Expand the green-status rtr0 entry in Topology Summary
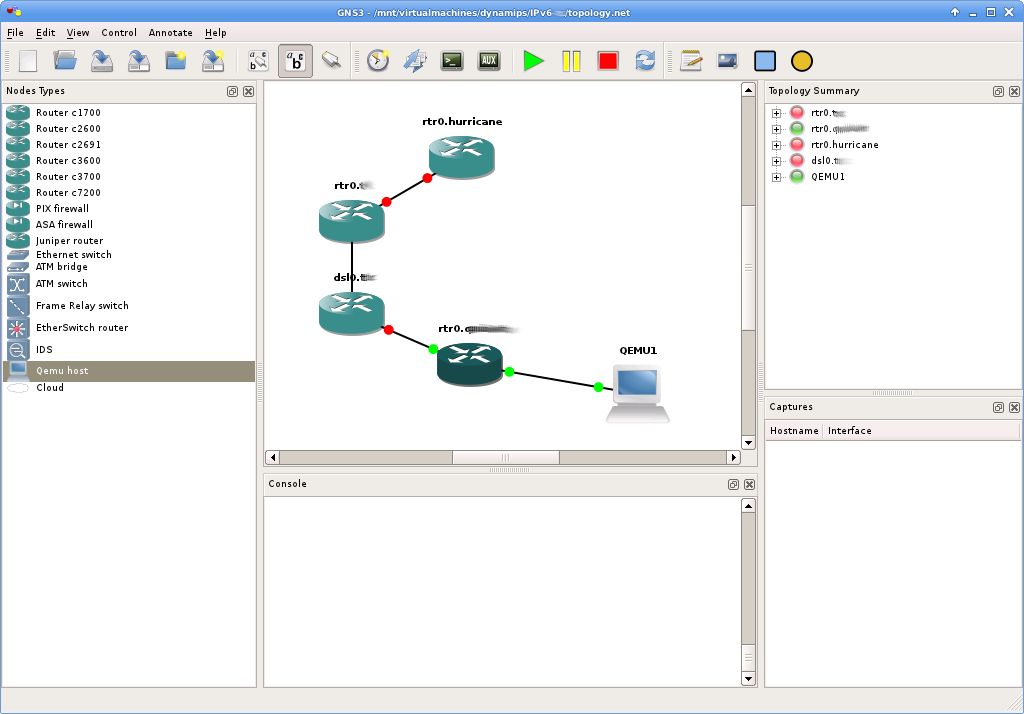 point(776,129)
